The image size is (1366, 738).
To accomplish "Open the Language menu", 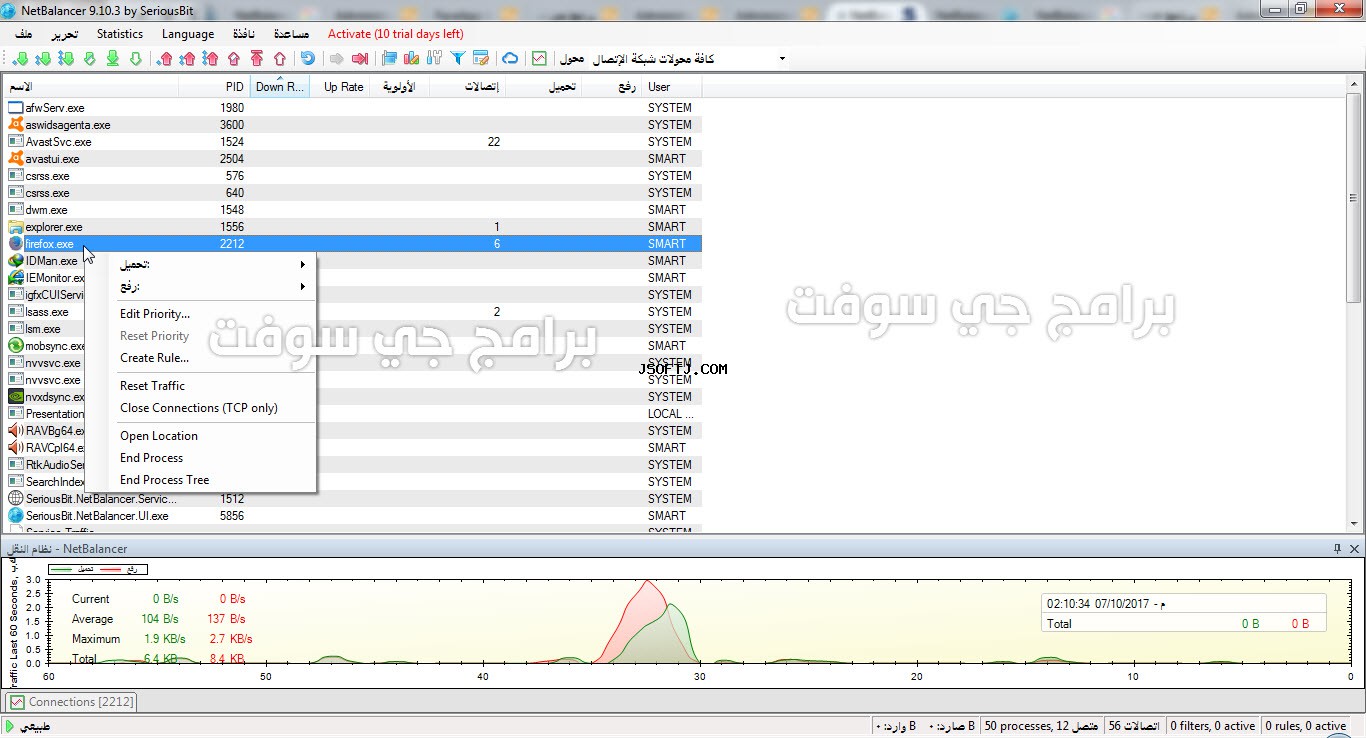I will (188, 34).
